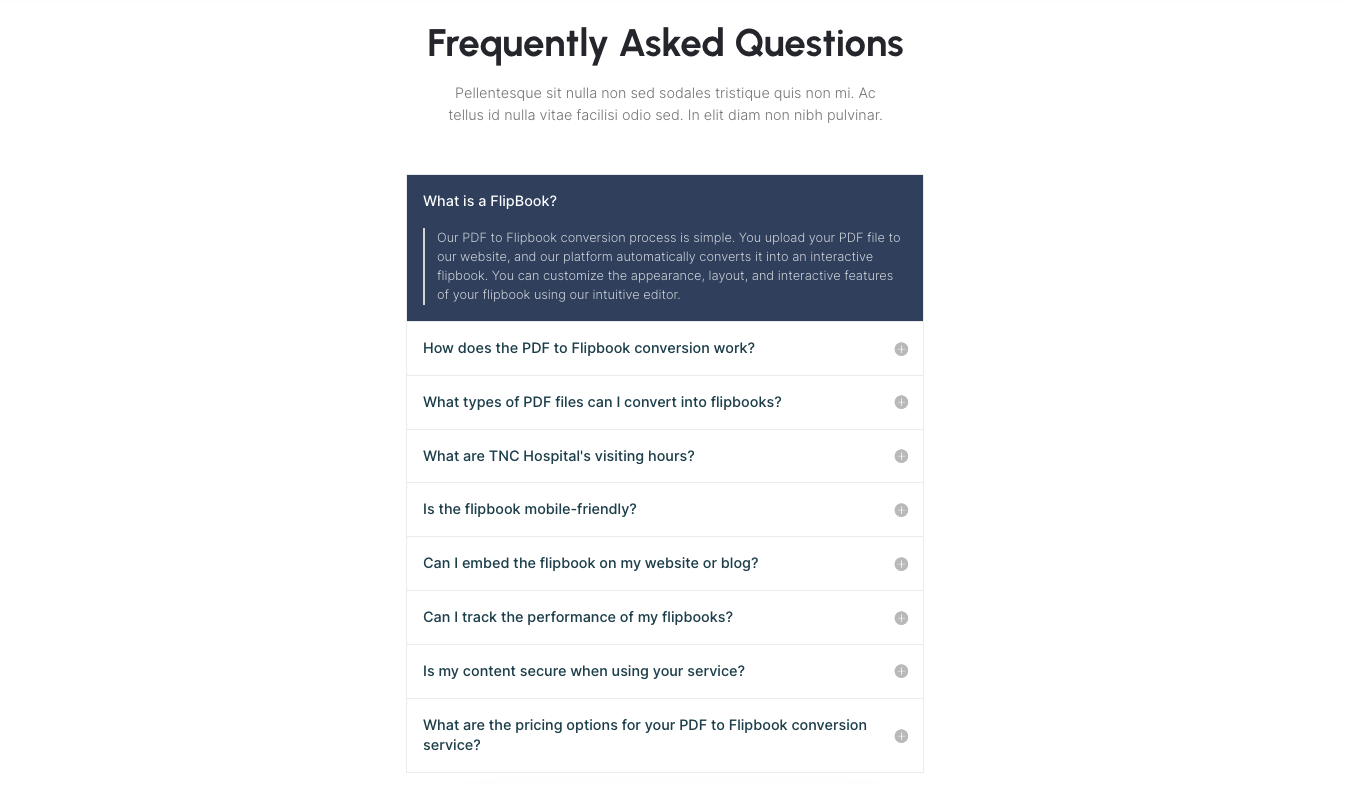Viewport: 1346px width, 785px height.
Task: Click plus icon for TNC Hospital visiting hours
Action: coord(901,456)
